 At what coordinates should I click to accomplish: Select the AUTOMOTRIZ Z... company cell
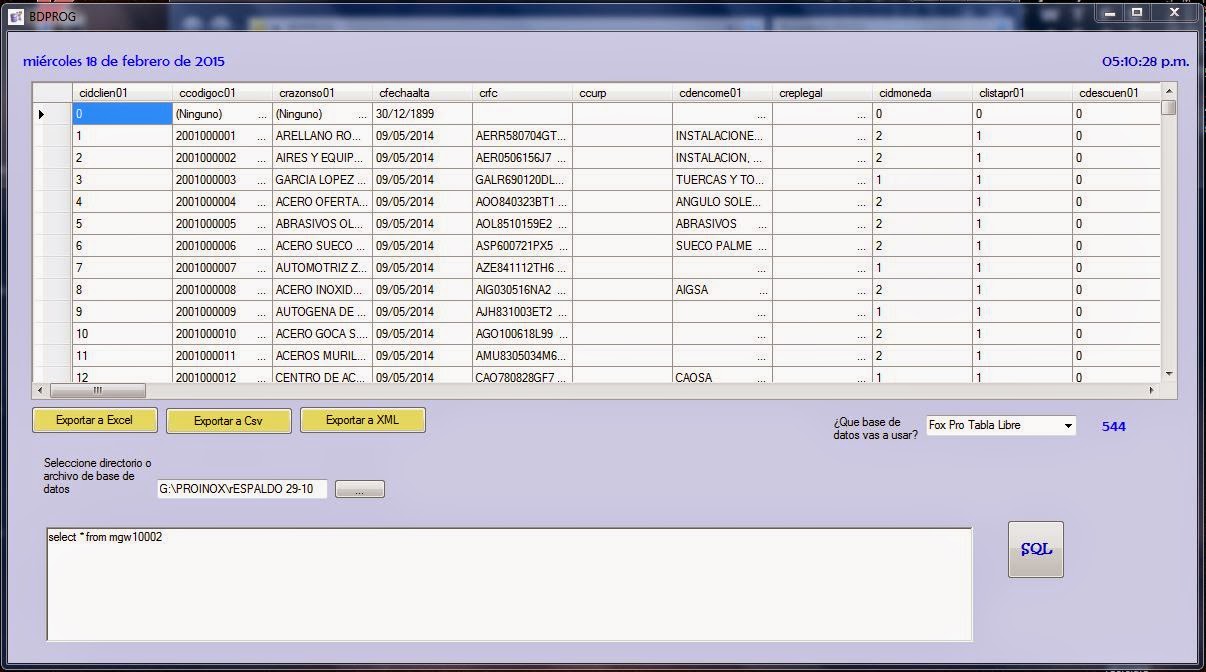click(322, 268)
